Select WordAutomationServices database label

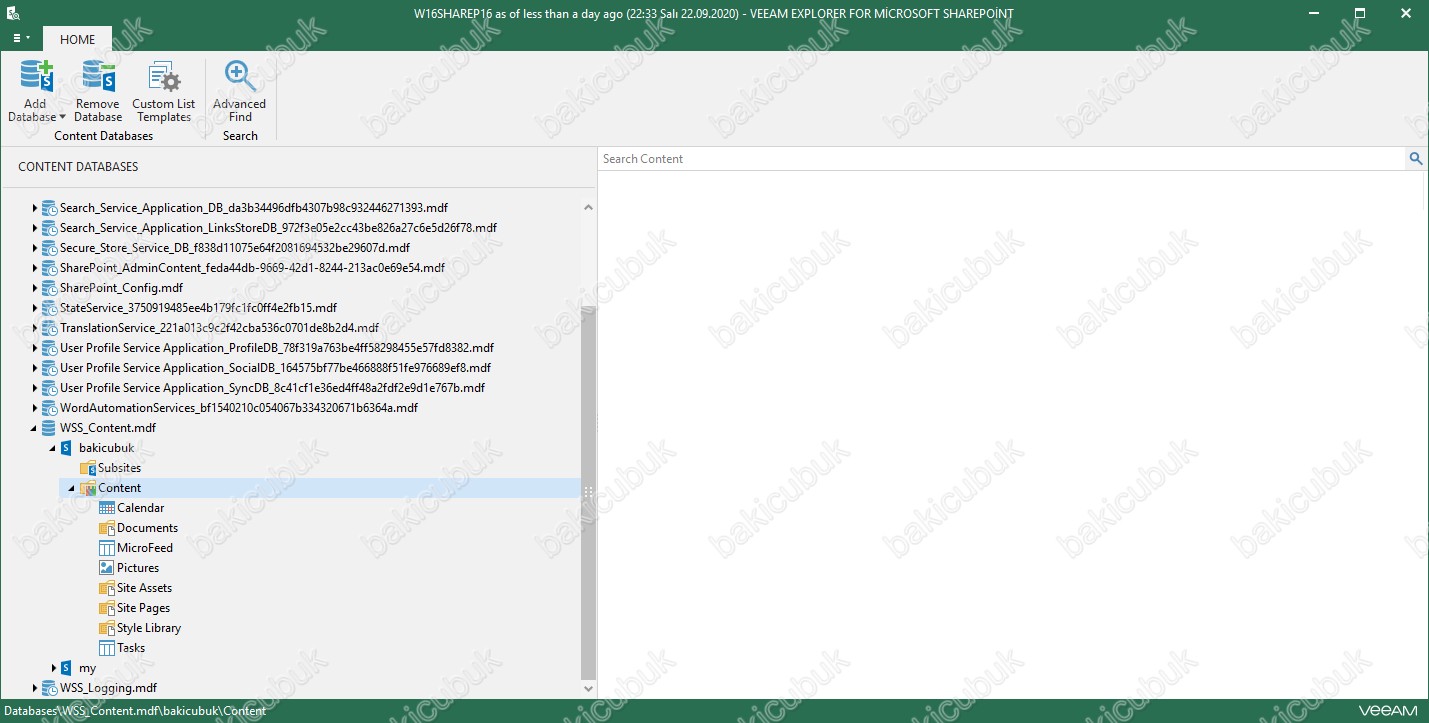click(x=239, y=408)
